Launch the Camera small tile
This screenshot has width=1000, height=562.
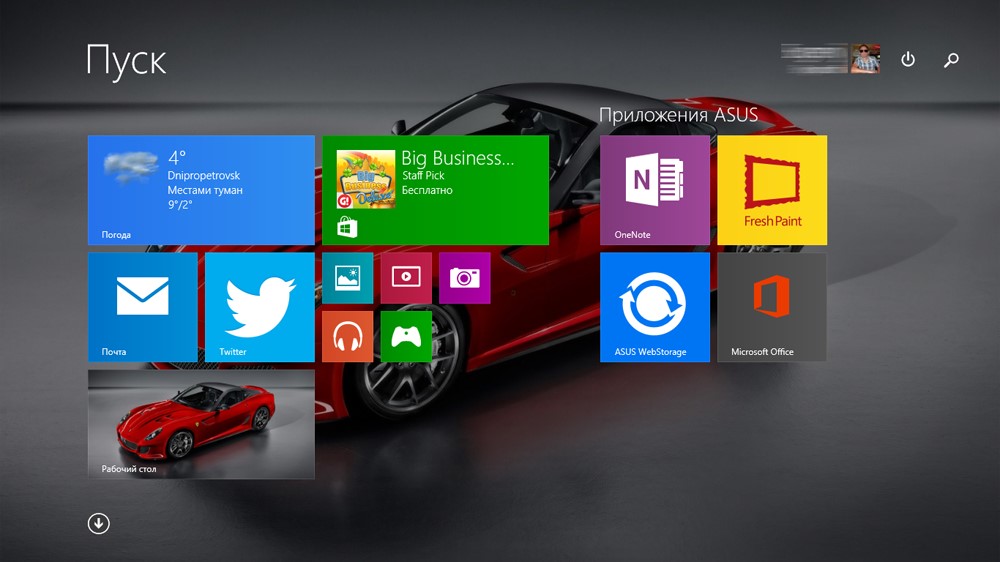coord(465,278)
